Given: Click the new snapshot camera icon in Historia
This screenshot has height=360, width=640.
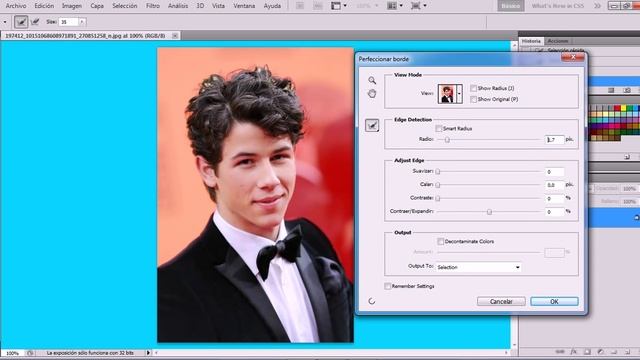Looking at the screenshot, I should coord(627,90).
